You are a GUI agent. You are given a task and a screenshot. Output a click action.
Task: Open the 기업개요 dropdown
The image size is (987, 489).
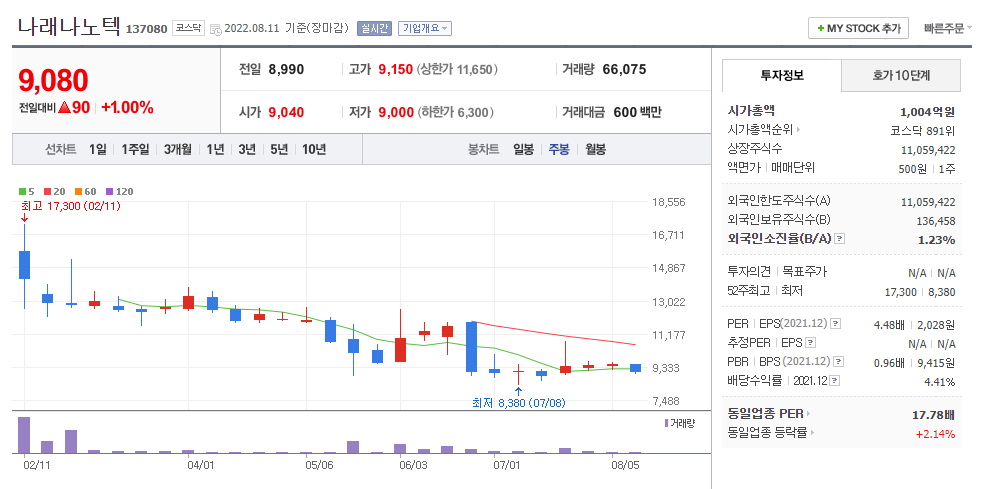425,28
